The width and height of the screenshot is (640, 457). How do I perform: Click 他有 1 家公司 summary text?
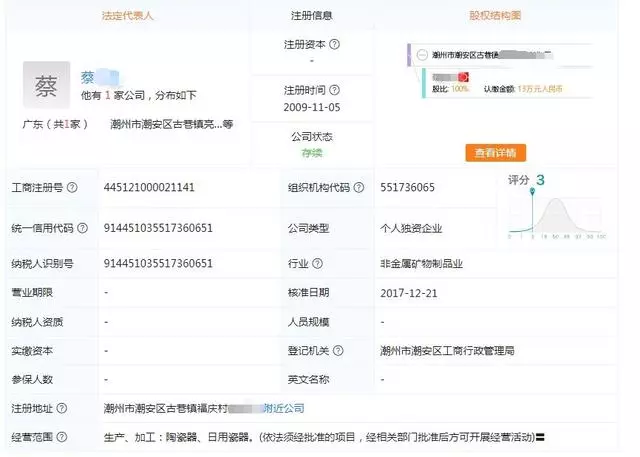[139, 95]
